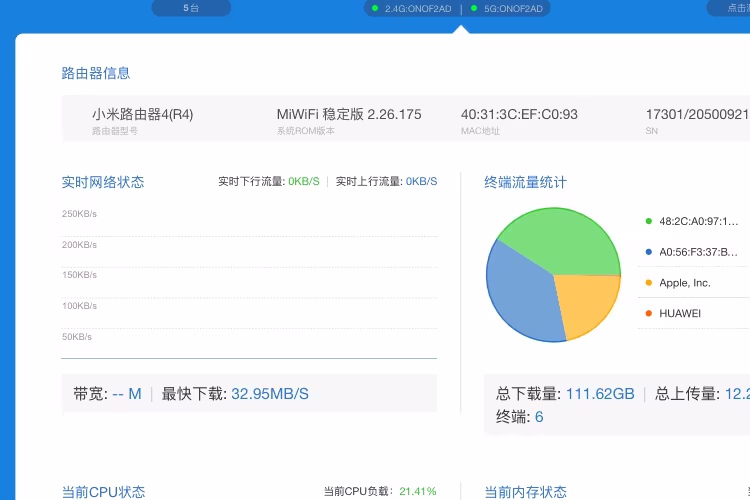
Task: Click the 50KB/s chart axis label
Action: (77, 337)
